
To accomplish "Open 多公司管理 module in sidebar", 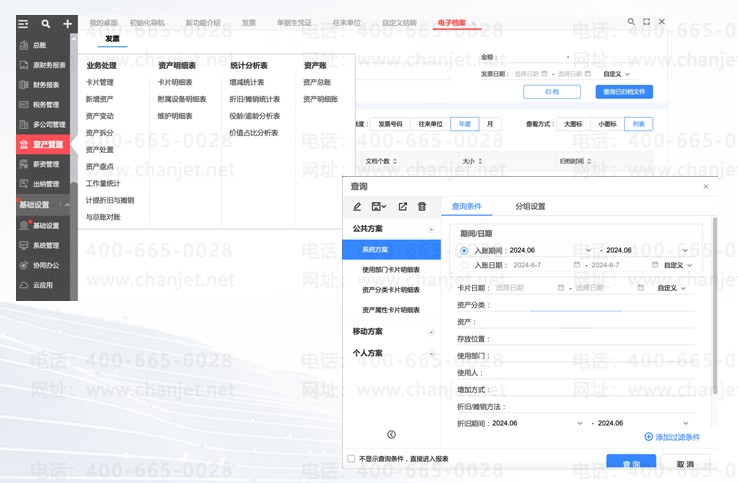I will (x=43, y=124).
